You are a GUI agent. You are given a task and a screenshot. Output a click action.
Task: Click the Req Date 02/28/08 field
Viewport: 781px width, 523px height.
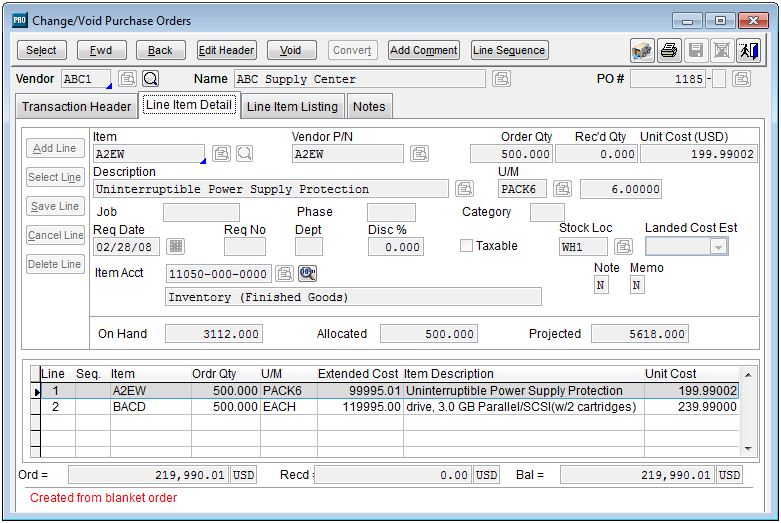coord(126,247)
